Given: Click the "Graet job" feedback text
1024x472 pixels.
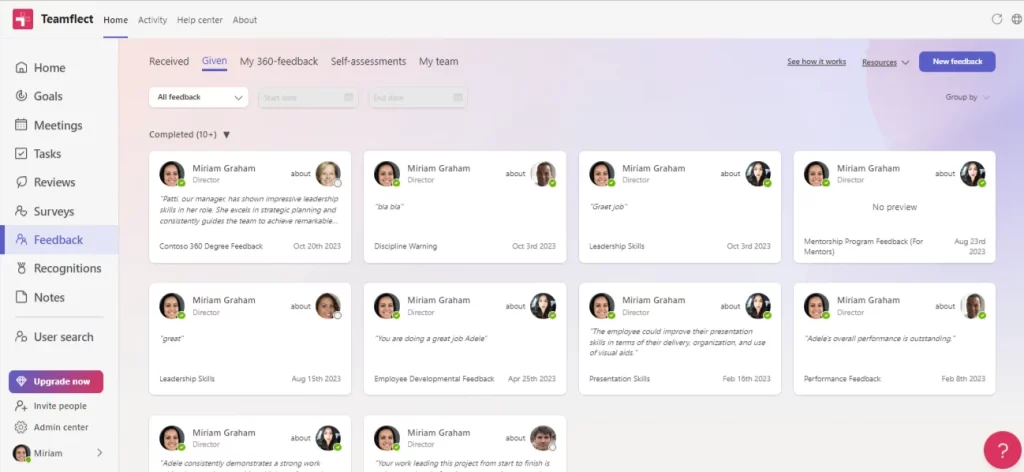Looking at the screenshot, I should tap(609, 207).
